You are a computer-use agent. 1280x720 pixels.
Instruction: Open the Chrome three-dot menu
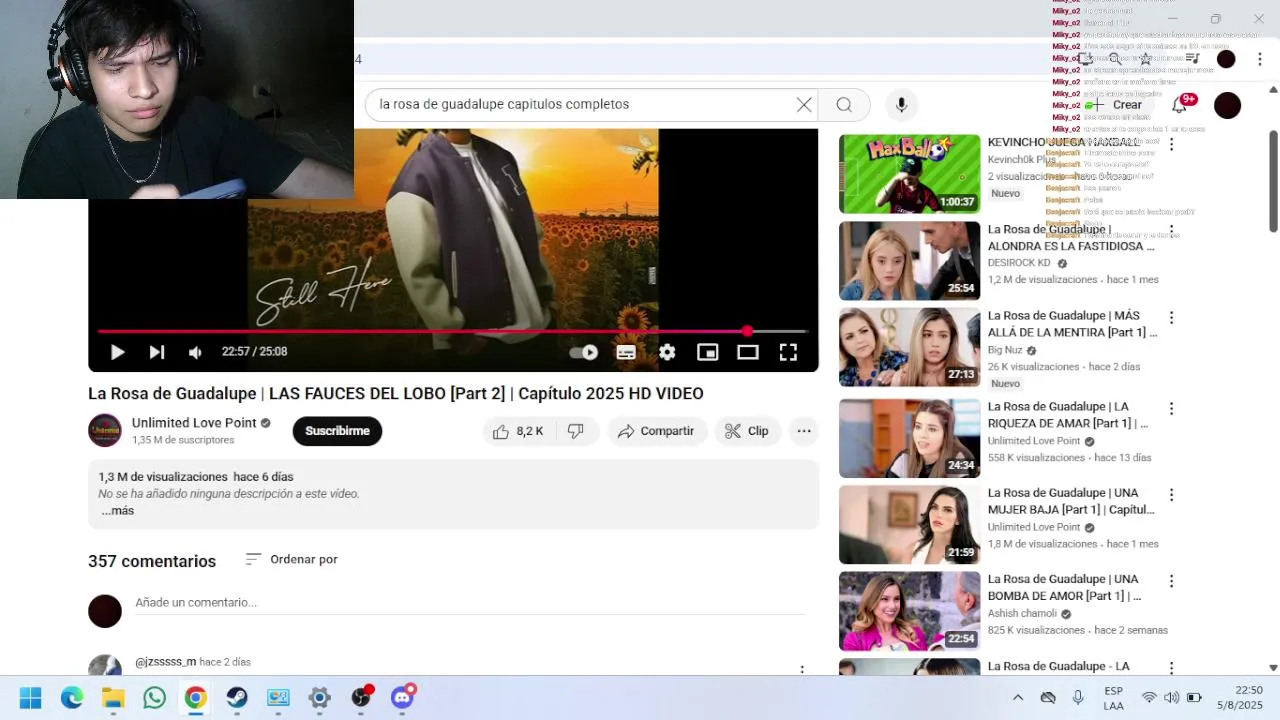[1260, 59]
